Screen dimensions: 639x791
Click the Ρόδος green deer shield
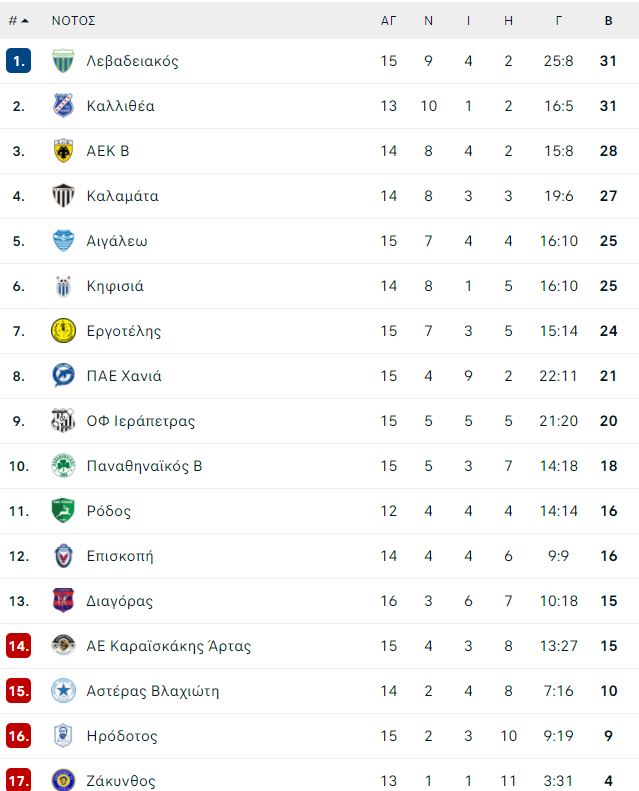click(x=63, y=511)
